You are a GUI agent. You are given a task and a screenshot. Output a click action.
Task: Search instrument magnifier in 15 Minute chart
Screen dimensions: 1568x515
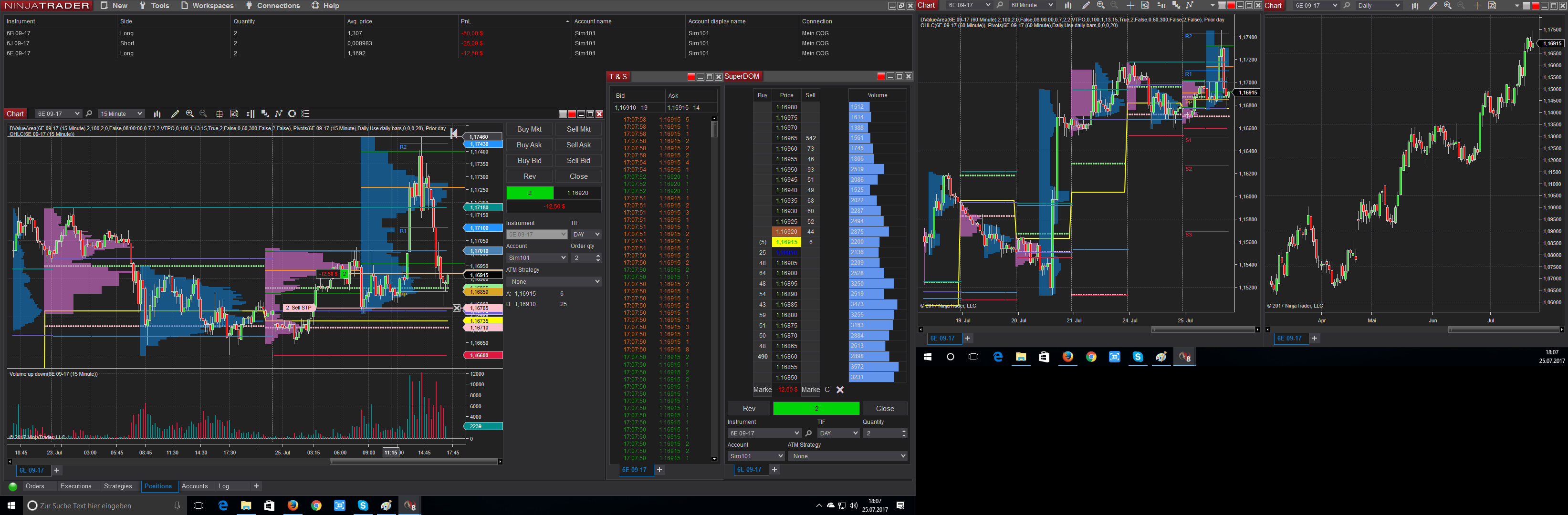tap(89, 113)
